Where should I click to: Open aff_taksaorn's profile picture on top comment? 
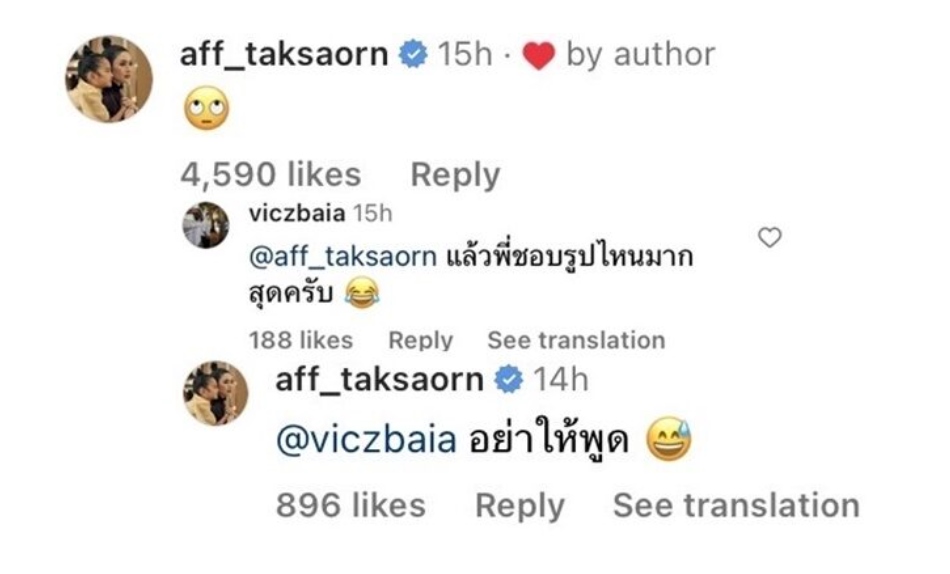coord(109,79)
